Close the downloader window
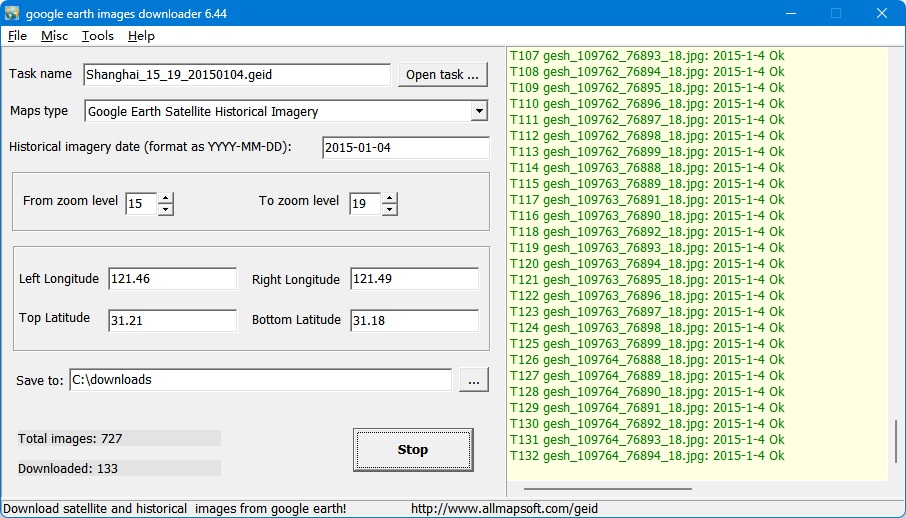Viewport: 906px width, 518px height. 882,13
